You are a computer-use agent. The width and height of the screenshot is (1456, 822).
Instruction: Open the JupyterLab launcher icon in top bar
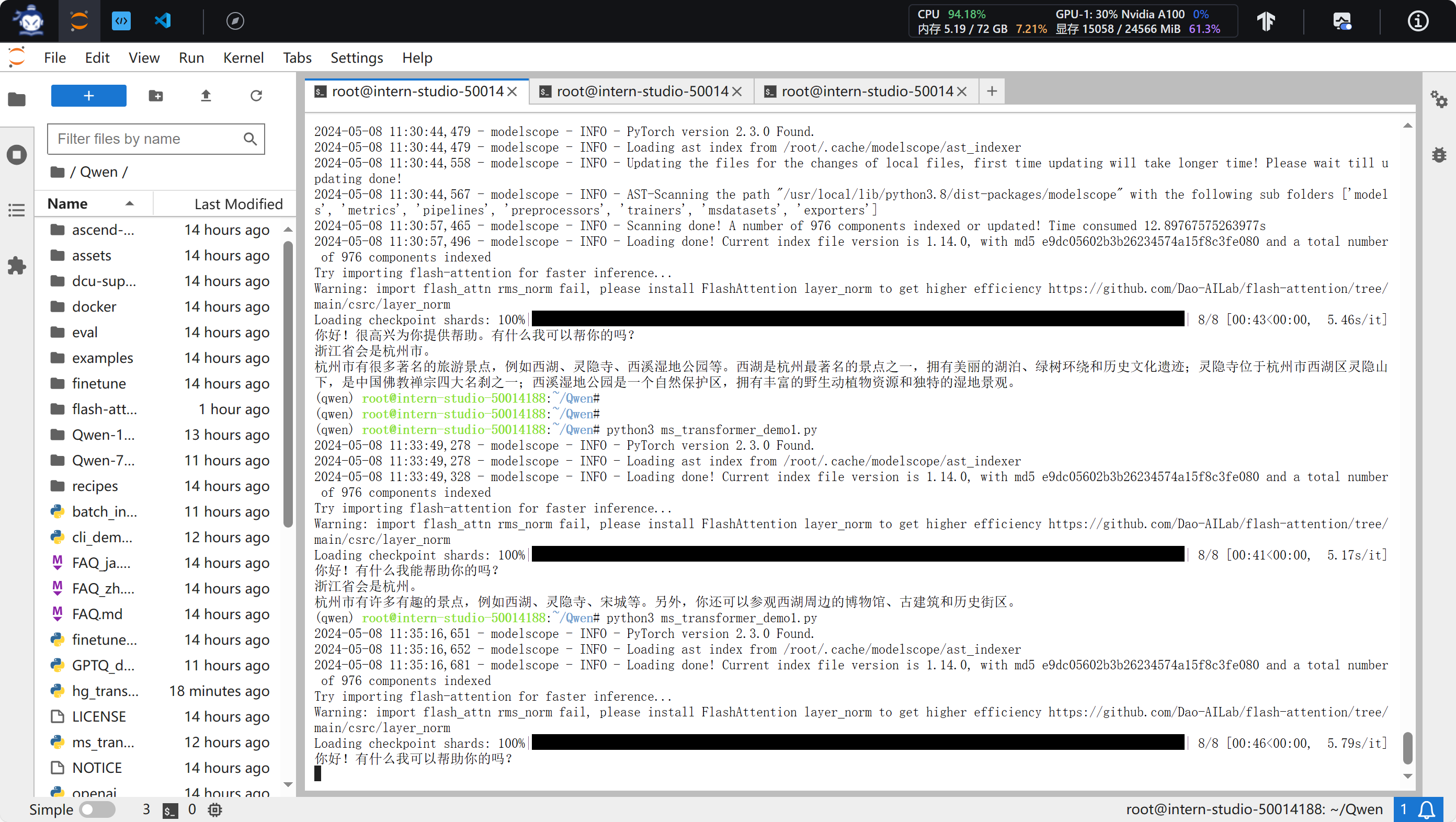tap(79, 21)
